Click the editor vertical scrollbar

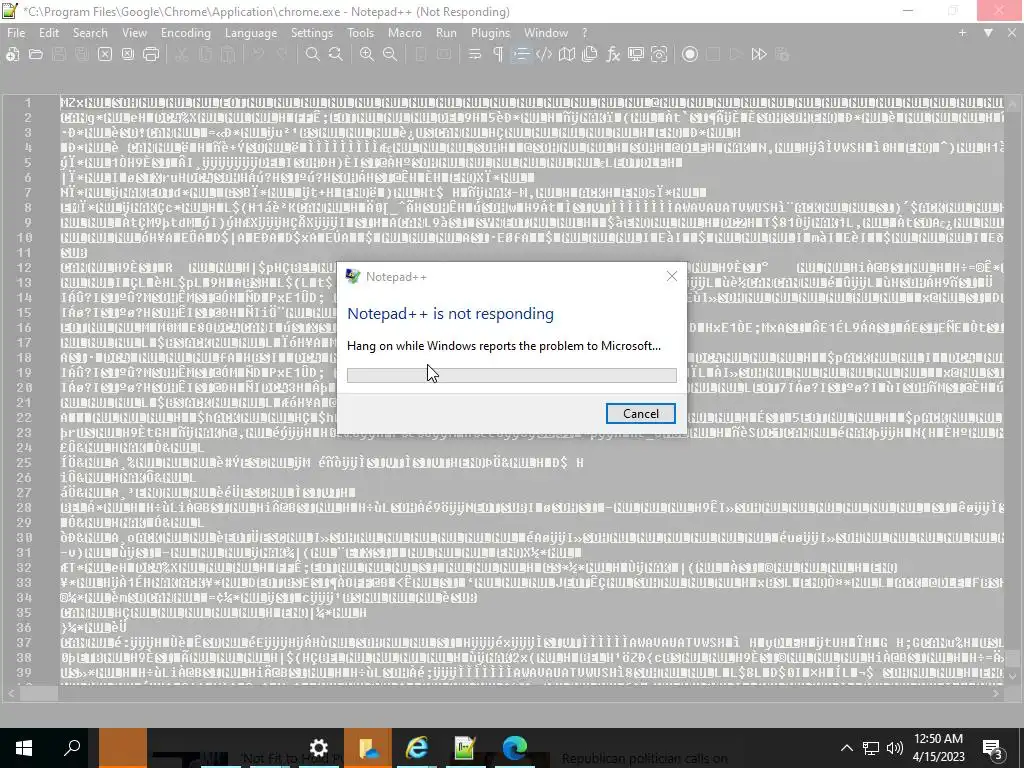1012,389
